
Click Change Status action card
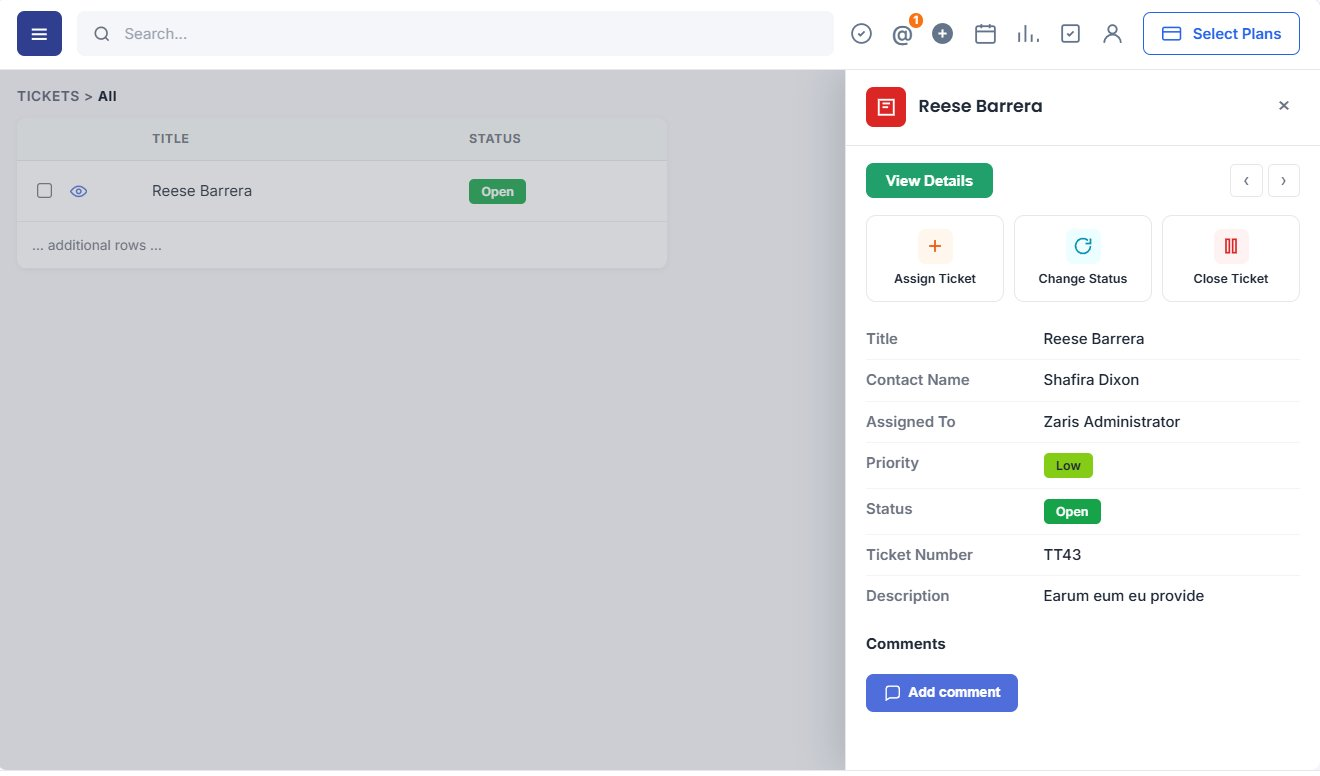pyautogui.click(x=1083, y=258)
